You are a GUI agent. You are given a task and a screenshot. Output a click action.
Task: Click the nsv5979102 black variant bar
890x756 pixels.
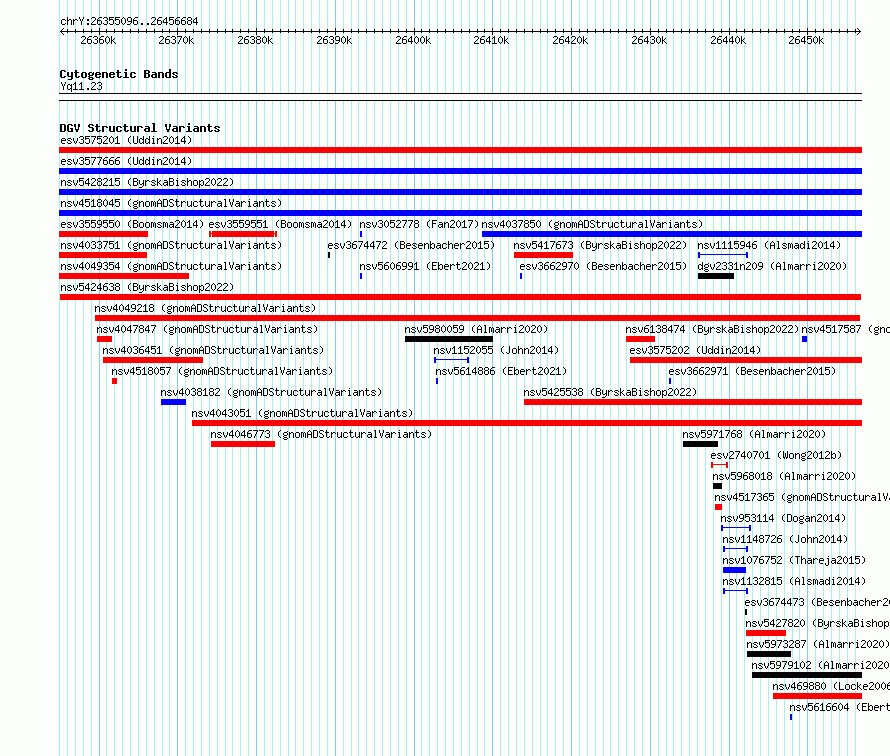(x=807, y=675)
